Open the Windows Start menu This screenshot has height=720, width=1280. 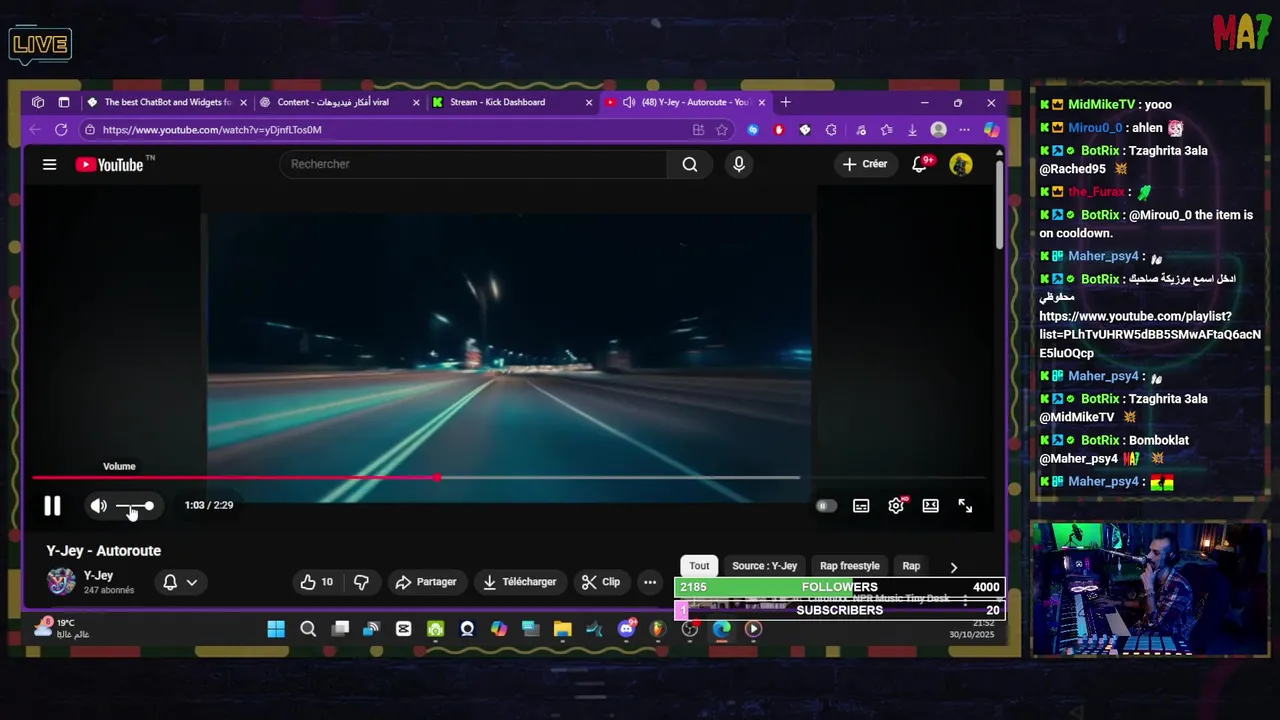point(276,629)
